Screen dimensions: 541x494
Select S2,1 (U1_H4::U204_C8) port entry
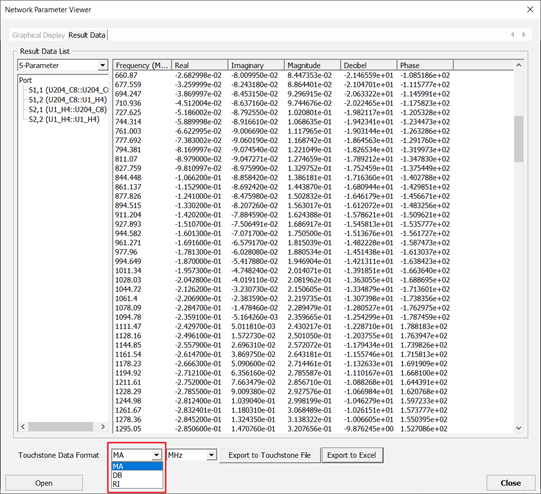[x=68, y=110]
